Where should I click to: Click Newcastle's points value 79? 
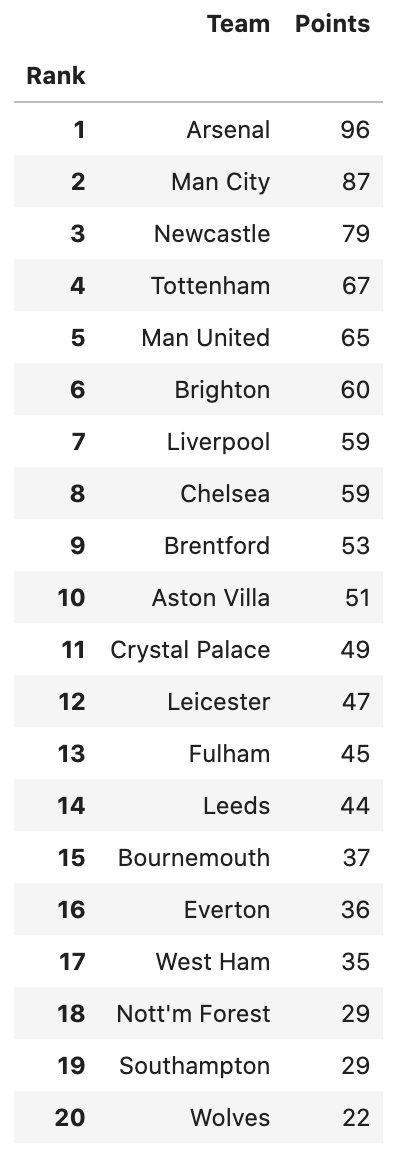click(x=355, y=233)
